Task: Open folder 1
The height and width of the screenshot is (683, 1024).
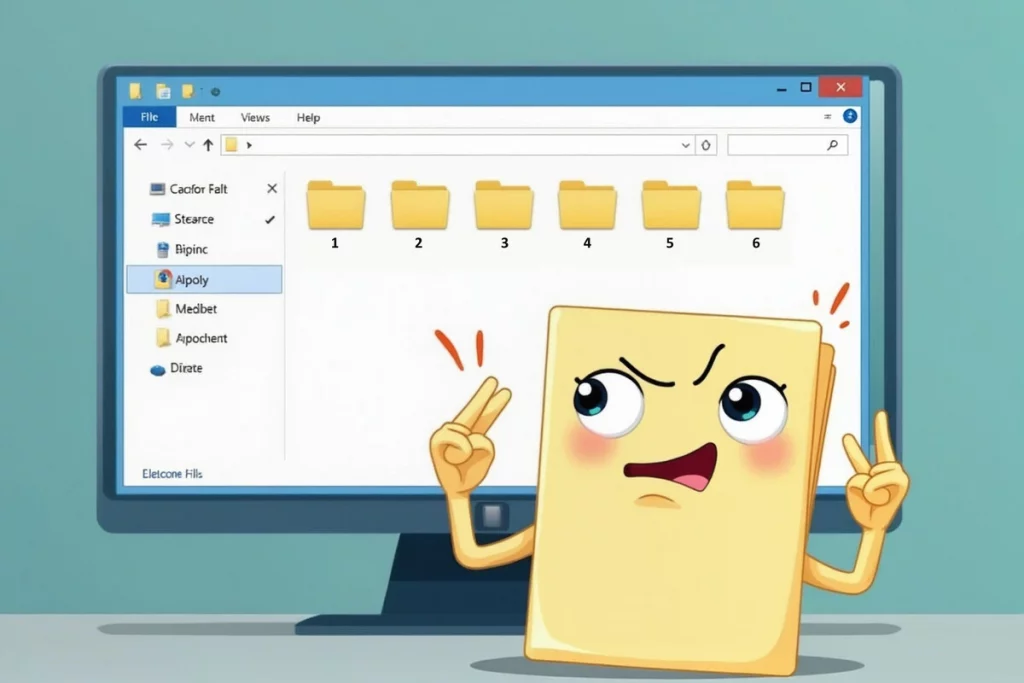Action: pyautogui.click(x=335, y=205)
